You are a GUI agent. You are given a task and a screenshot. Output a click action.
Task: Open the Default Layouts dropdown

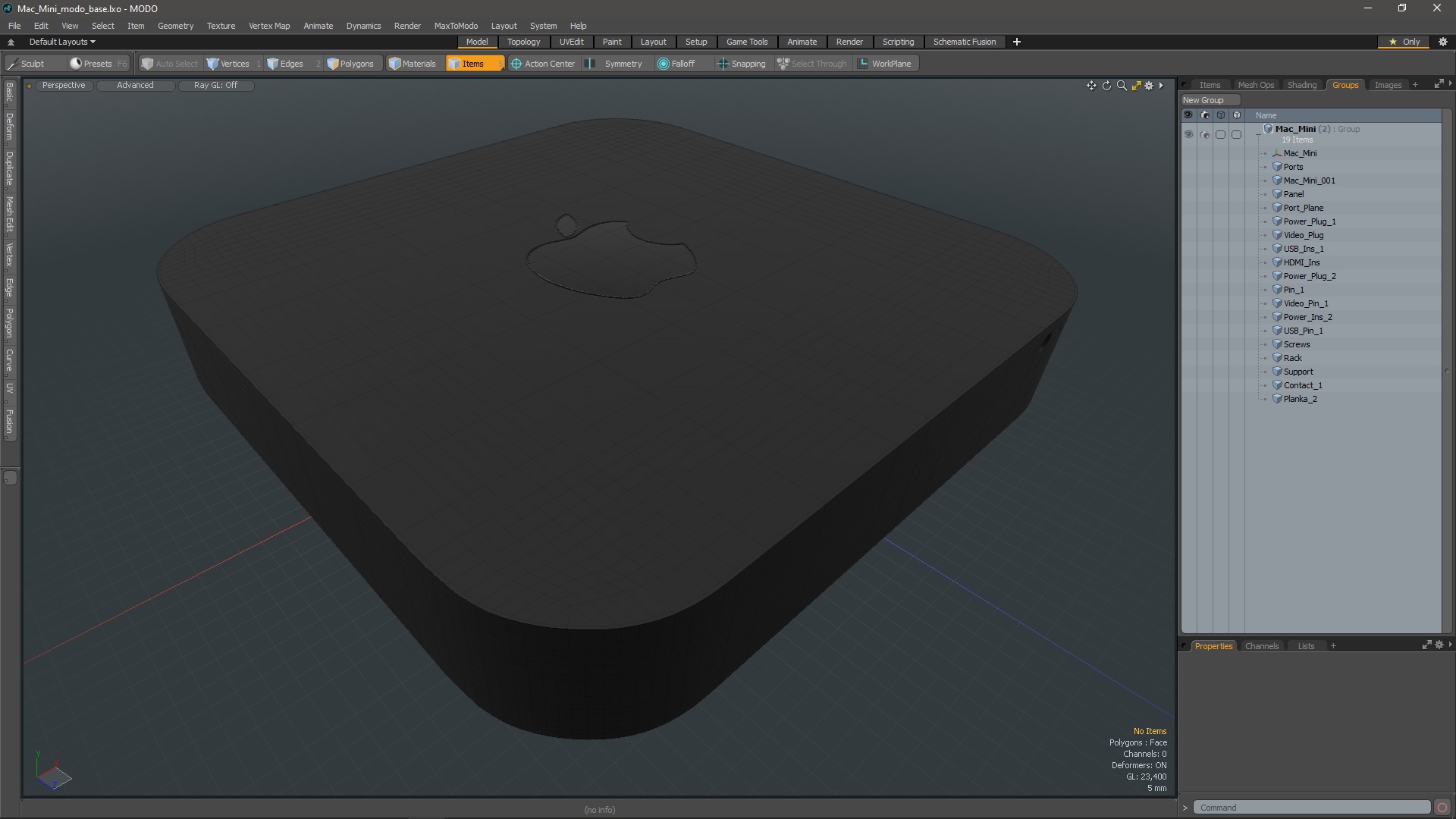[x=62, y=42]
